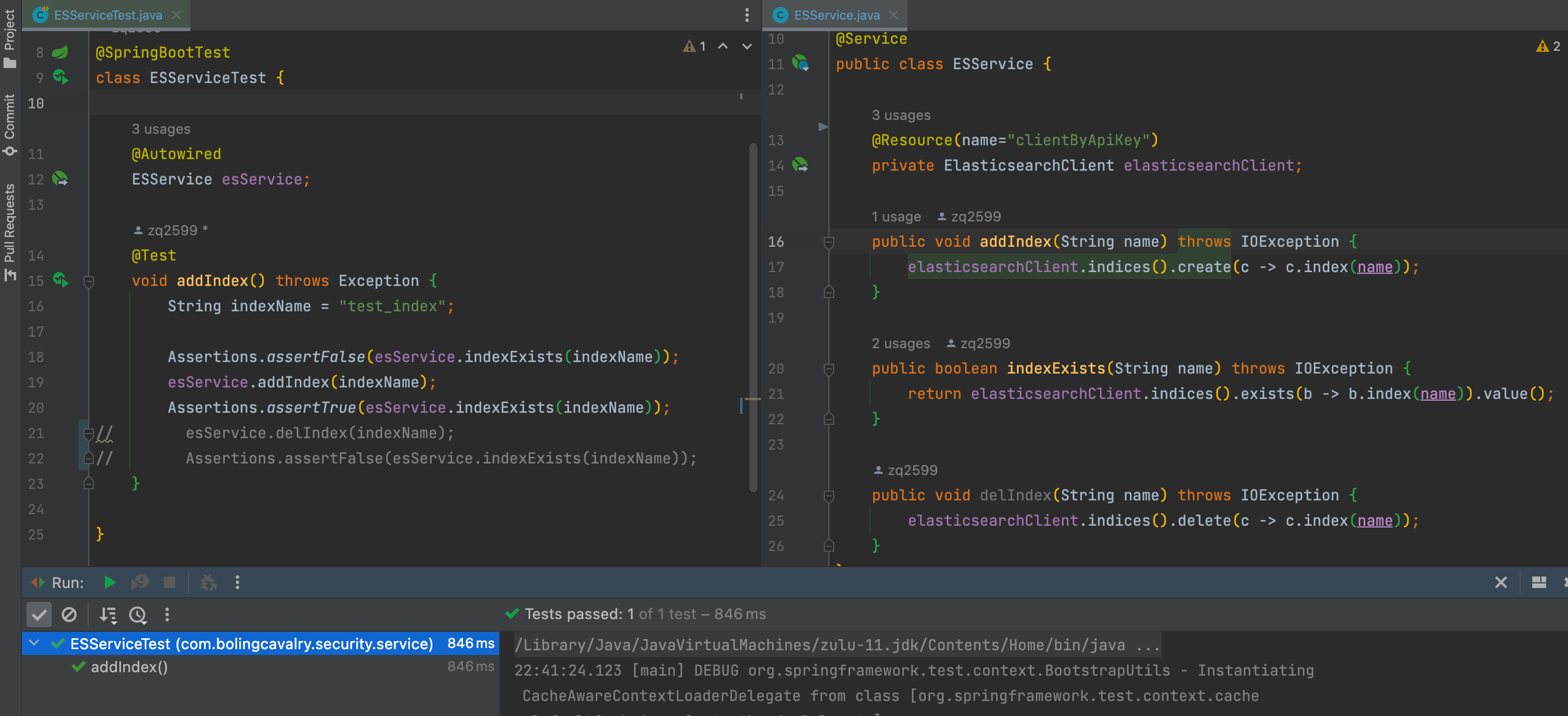Viewport: 1568px width, 716px height.
Task: Collapse the ESServiceTest node in results tree
Action: point(34,643)
